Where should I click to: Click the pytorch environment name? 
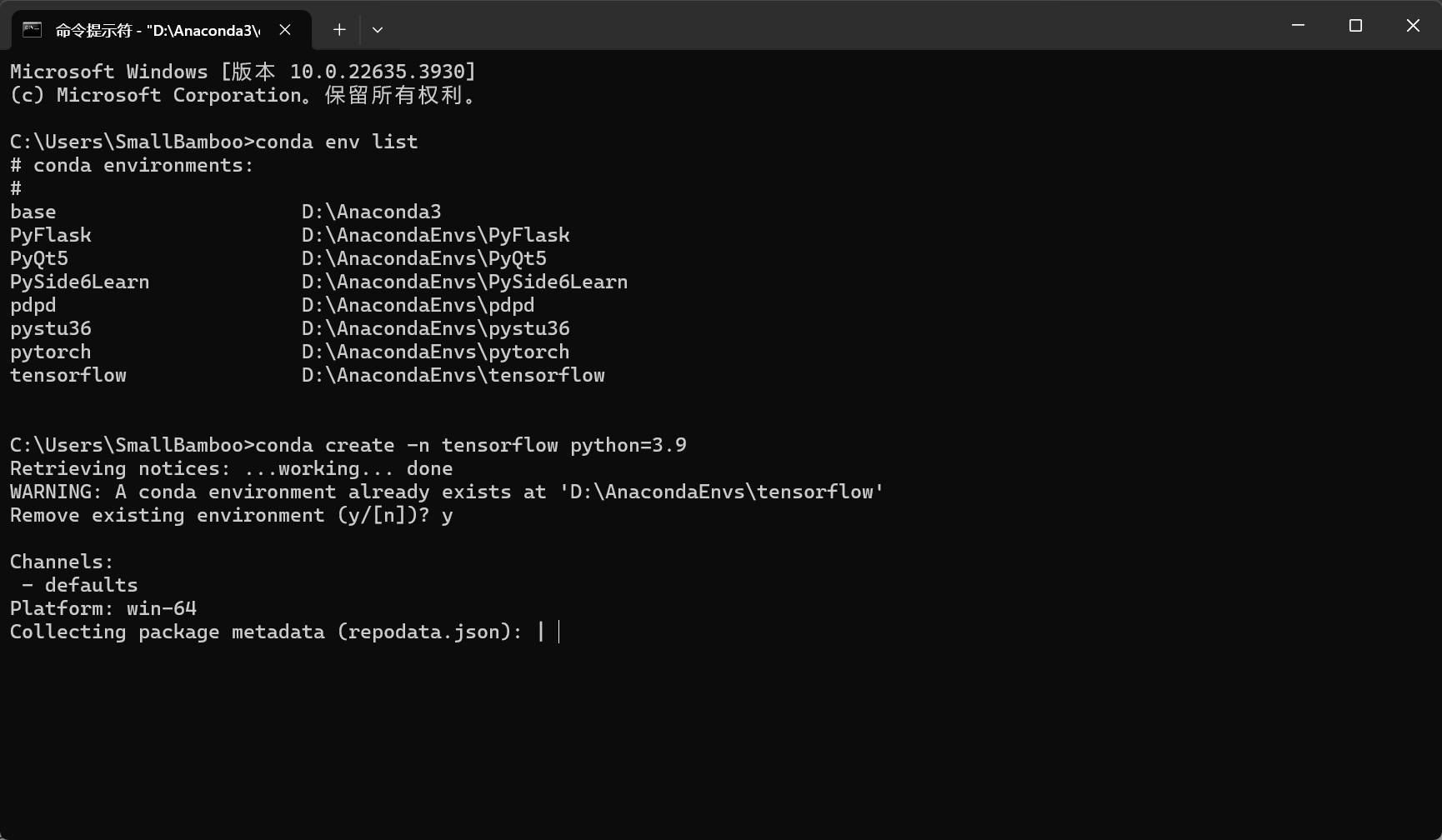51,352
